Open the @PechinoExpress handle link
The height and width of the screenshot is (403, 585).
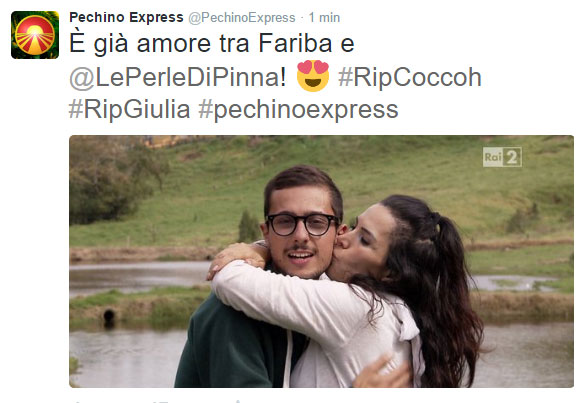(242, 18)
